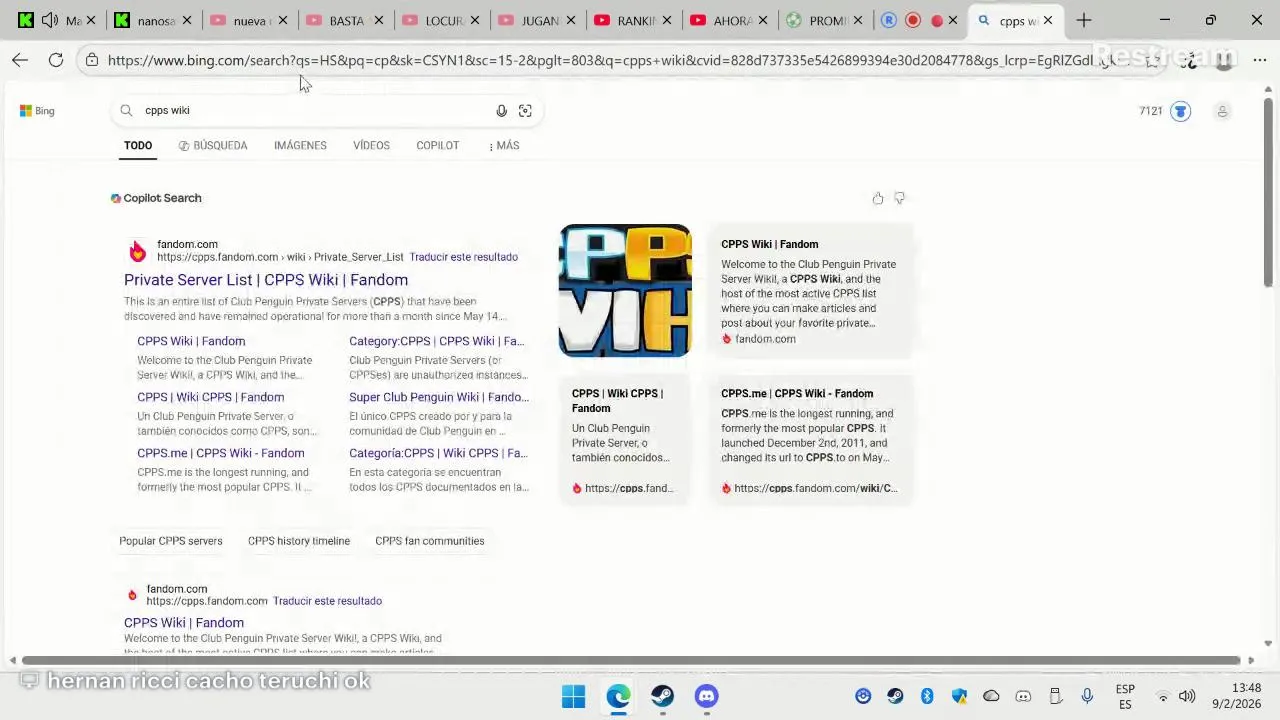Open the Bing Rewards medal icon

click(x=1181, y=111)
